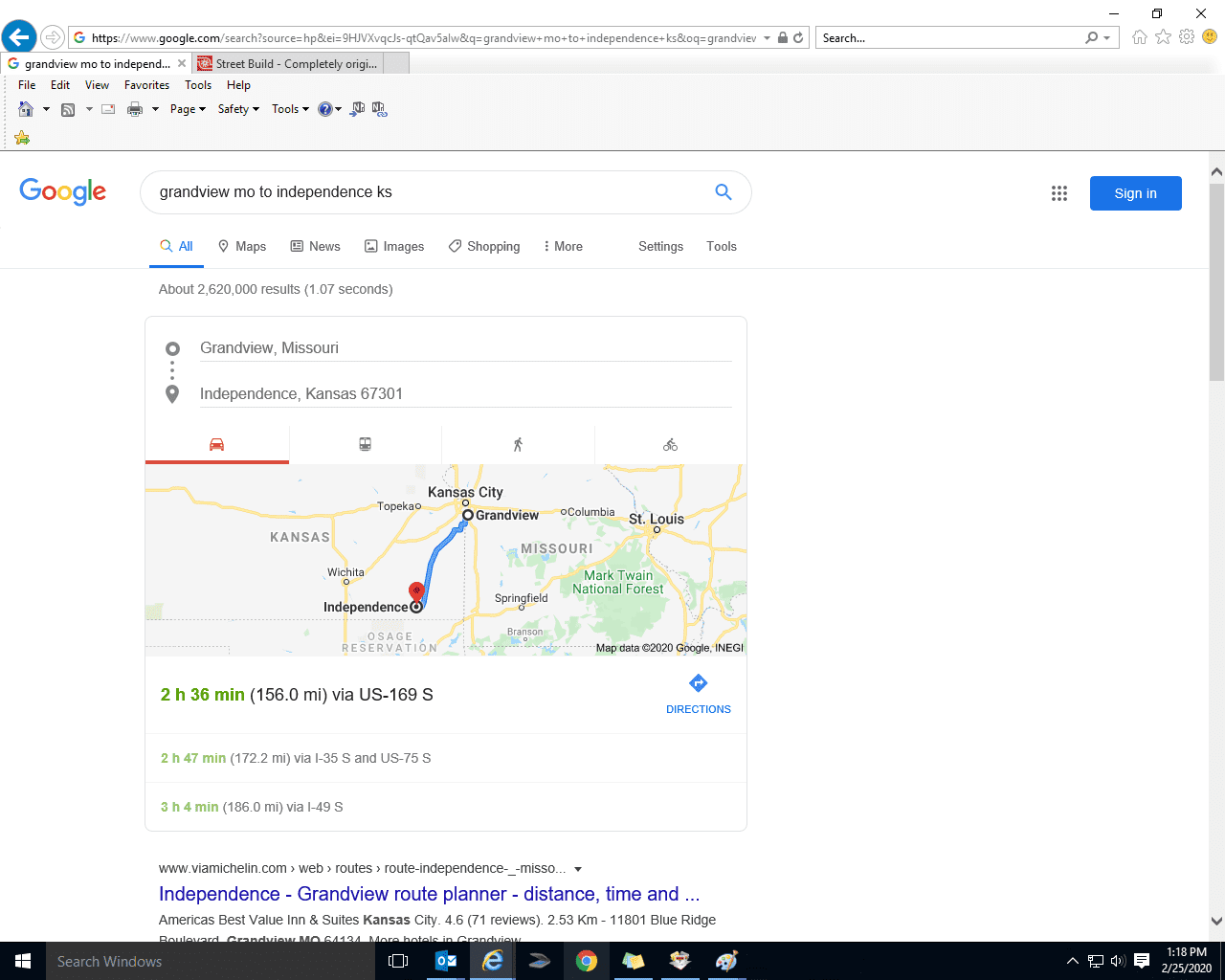Click the RSS feeds icon
The height and width of the screenshot is (980, 1225).
coord(68,109)
